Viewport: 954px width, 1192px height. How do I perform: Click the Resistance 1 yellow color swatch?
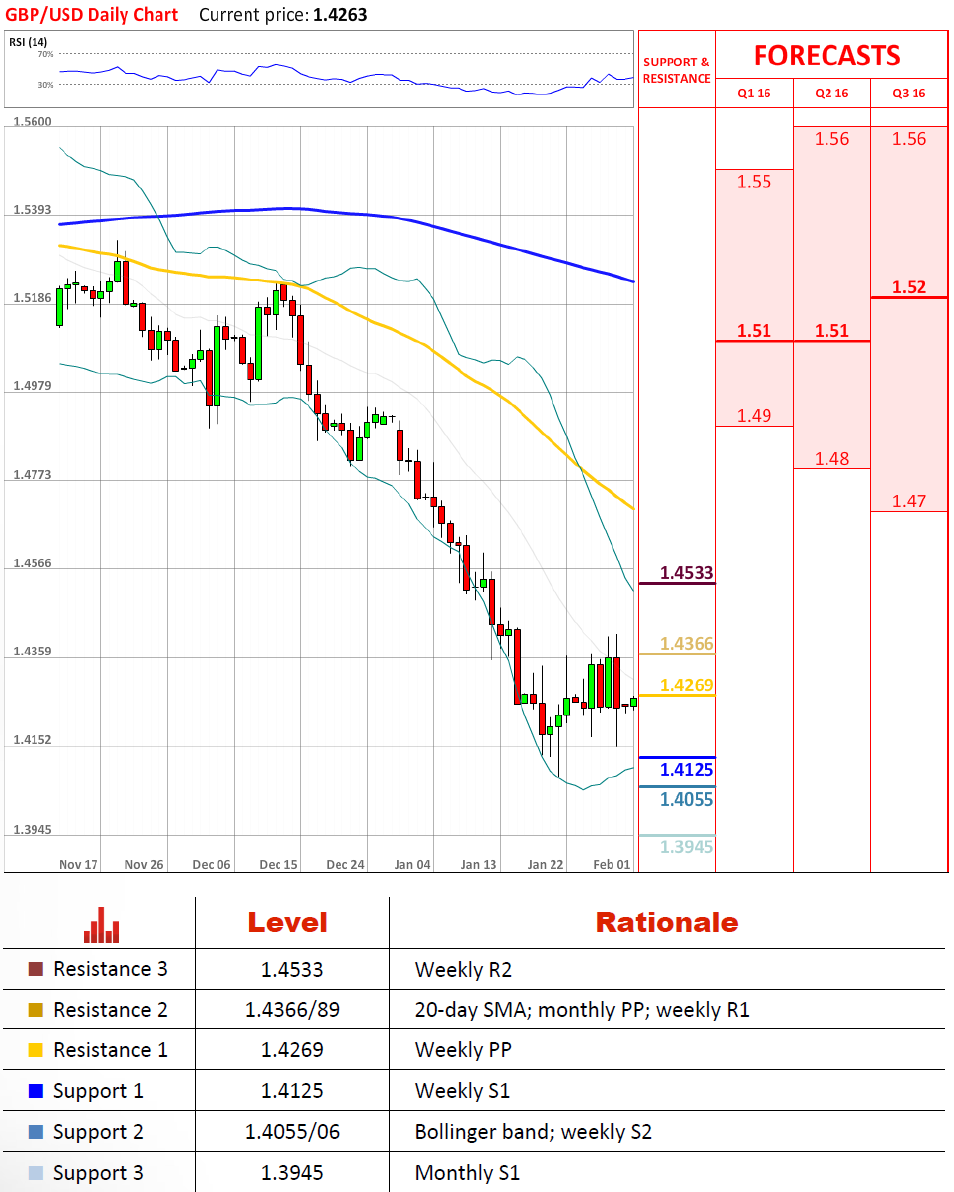pyautogui.click(x=36, y=1050)
